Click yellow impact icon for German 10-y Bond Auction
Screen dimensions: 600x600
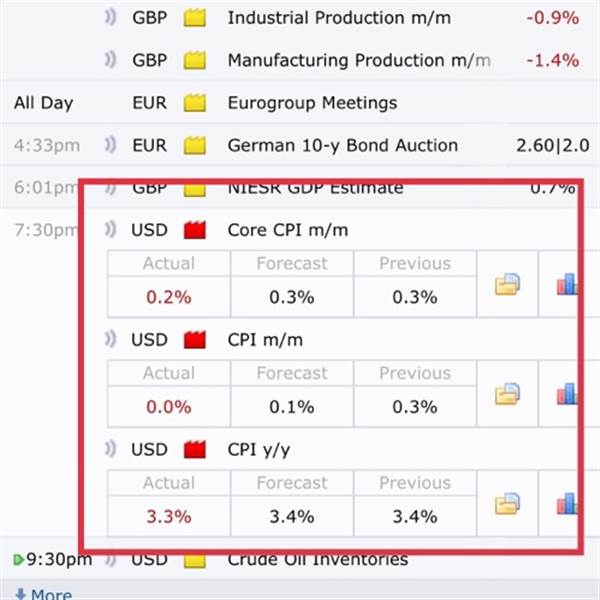coord(194,146)
